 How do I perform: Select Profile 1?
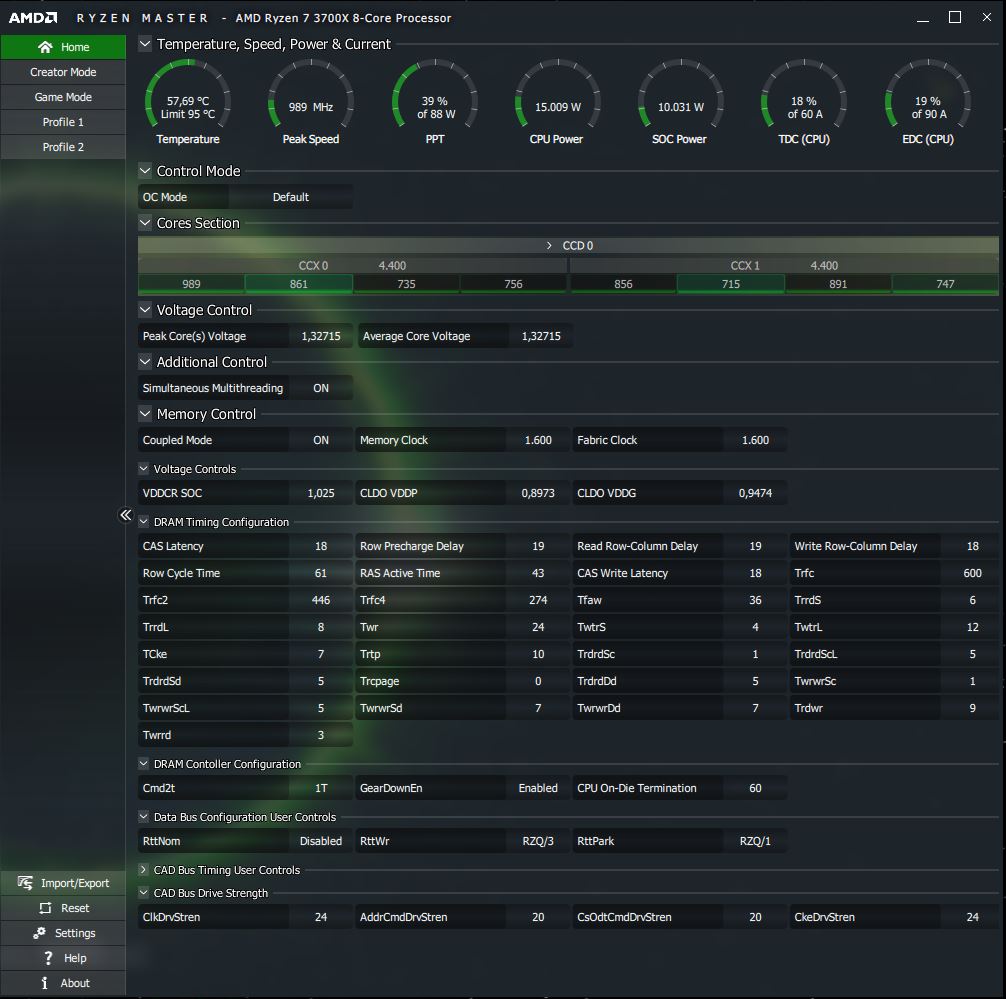63,122
